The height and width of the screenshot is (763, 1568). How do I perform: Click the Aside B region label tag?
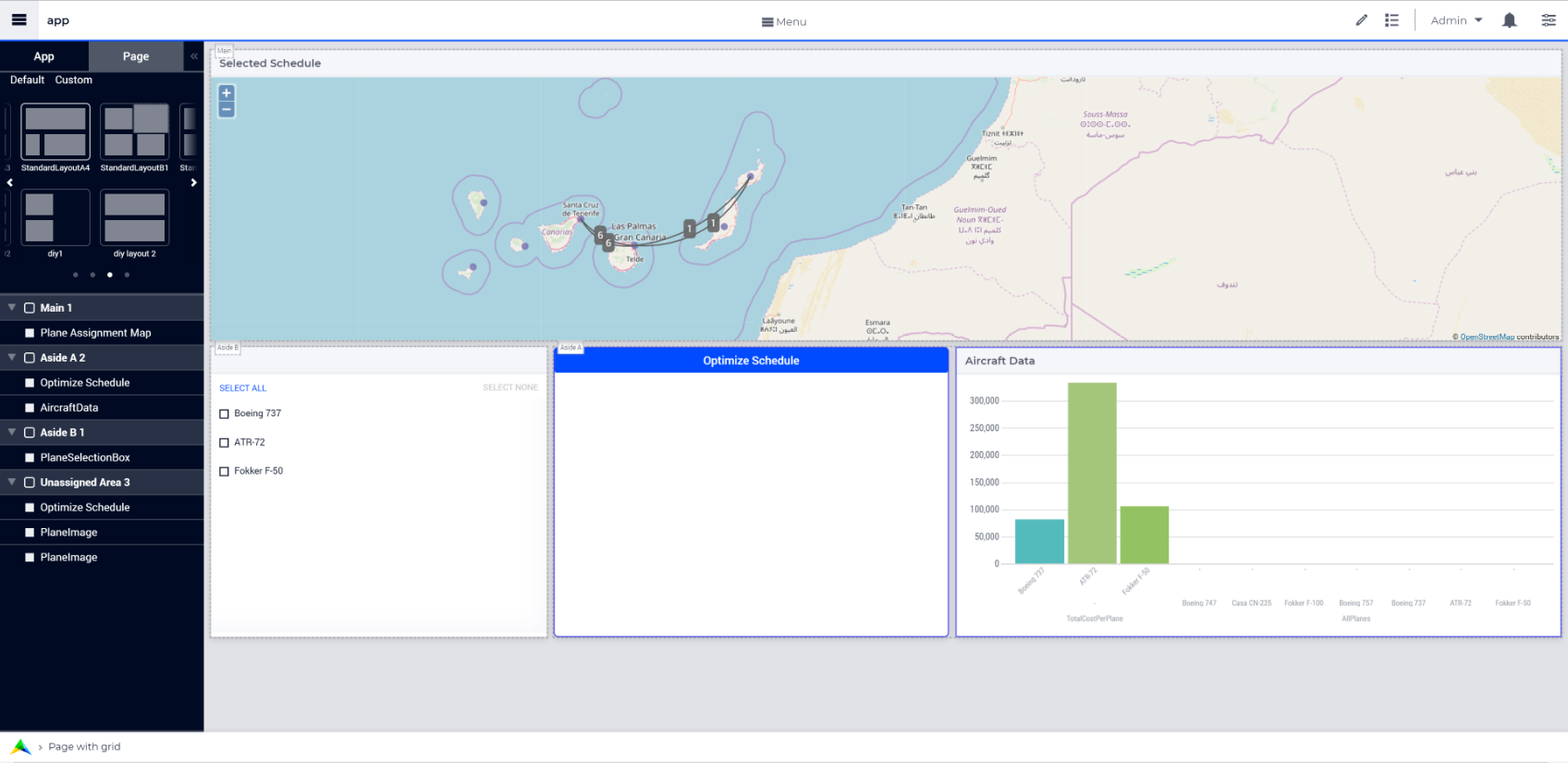click(227, 348)
